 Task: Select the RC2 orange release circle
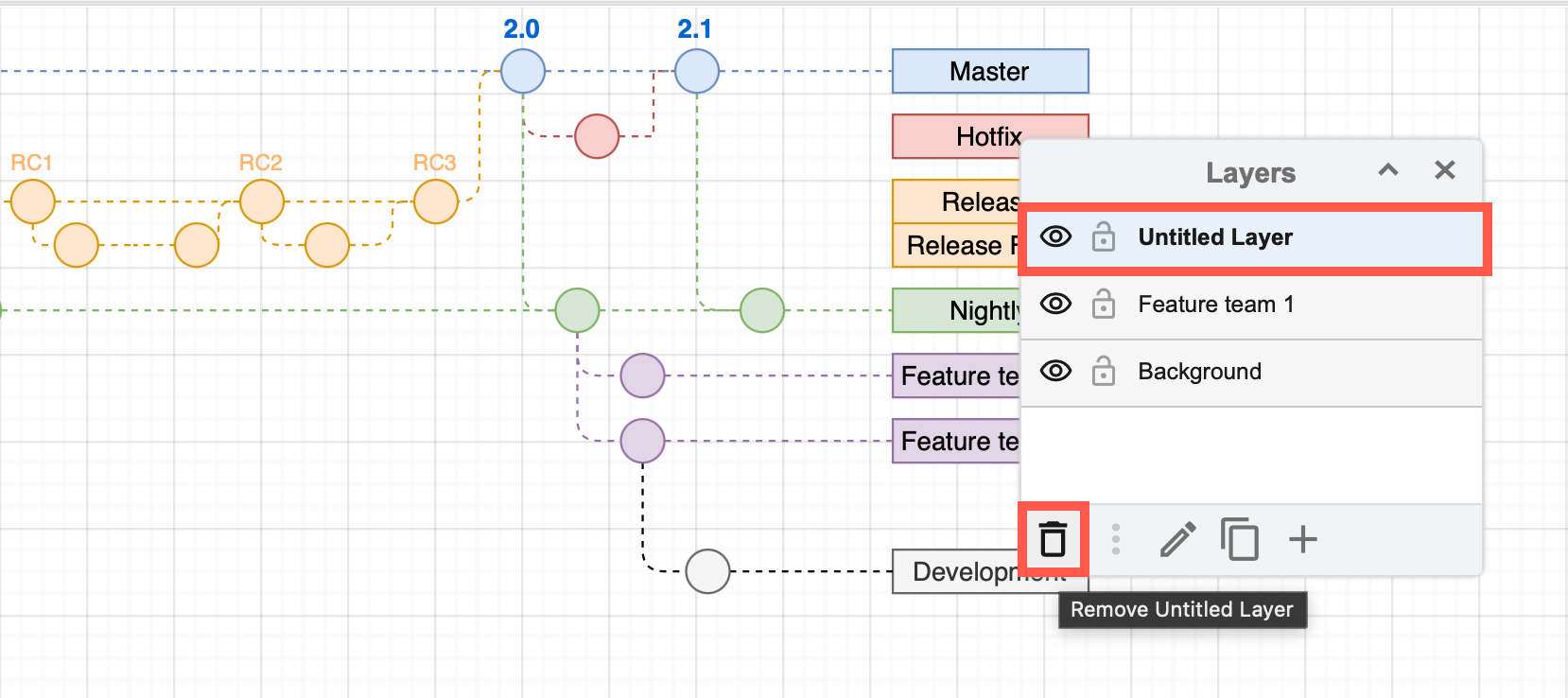(x=262, y=201)
